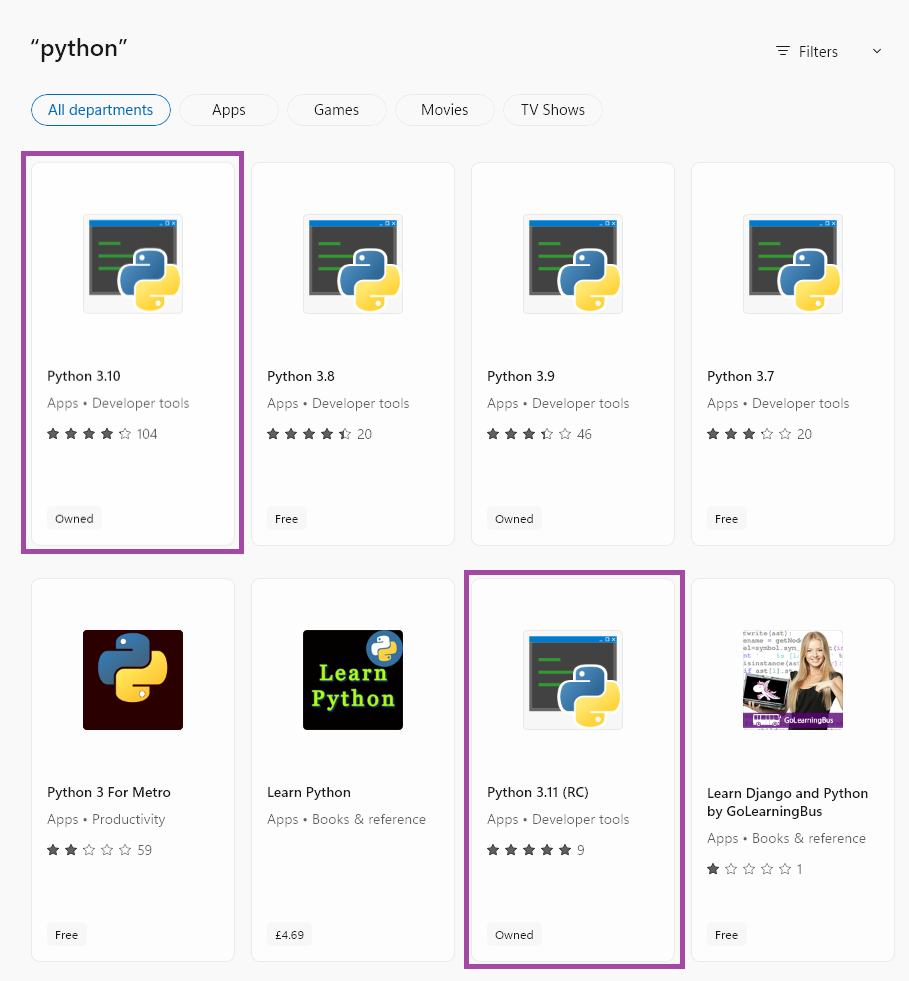Click the Python 3 For Metro icon
This screenshot has width=909, height=981.
[132, 679]
